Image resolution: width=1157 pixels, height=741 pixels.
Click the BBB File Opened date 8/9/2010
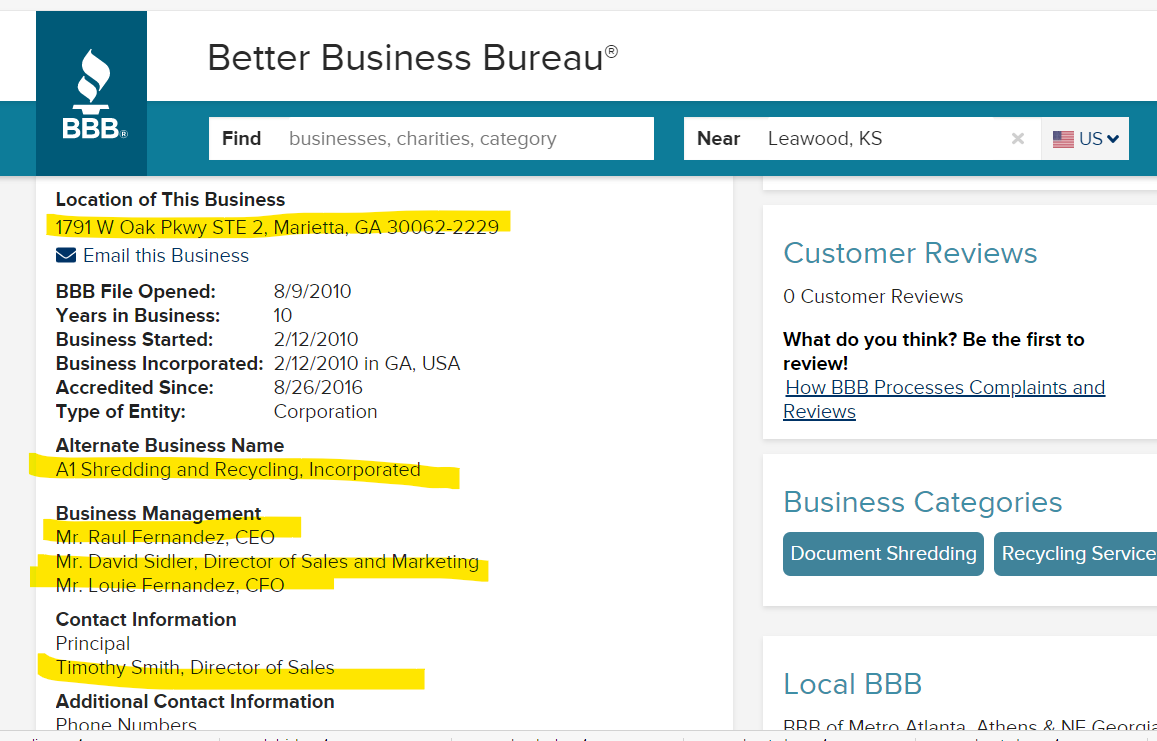tap(312, 292)
